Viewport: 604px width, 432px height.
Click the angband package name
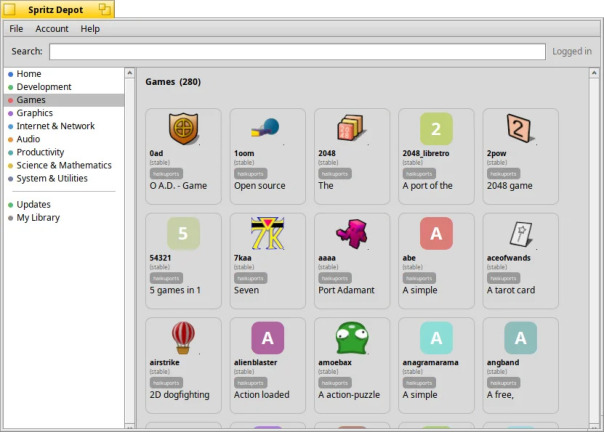tap(503, 362)
